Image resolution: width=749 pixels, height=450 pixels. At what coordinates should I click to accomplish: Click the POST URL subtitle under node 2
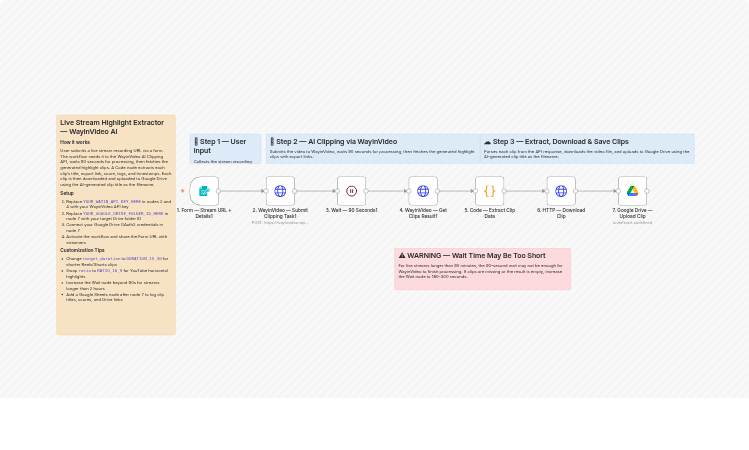pos(280,223)
